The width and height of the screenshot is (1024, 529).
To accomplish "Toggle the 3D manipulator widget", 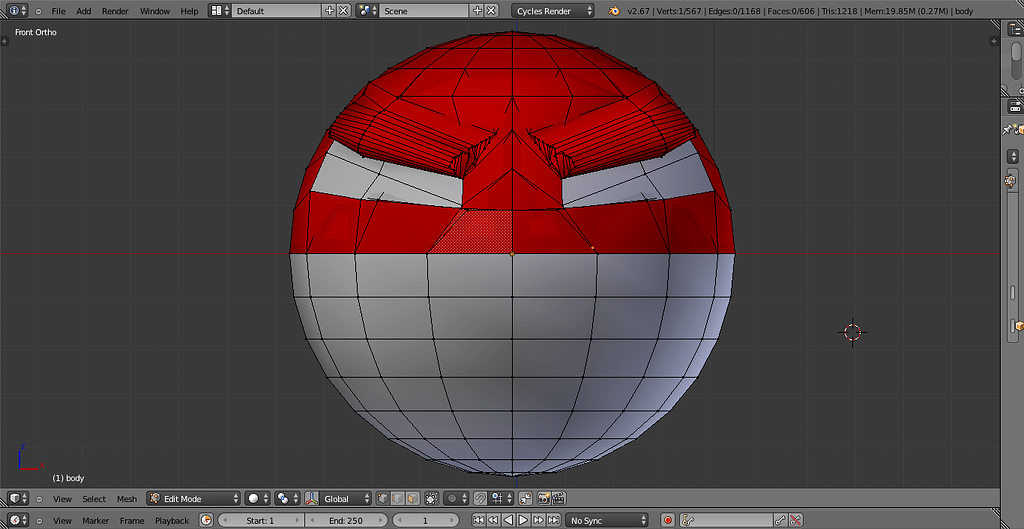I will (x=312, y=498).
